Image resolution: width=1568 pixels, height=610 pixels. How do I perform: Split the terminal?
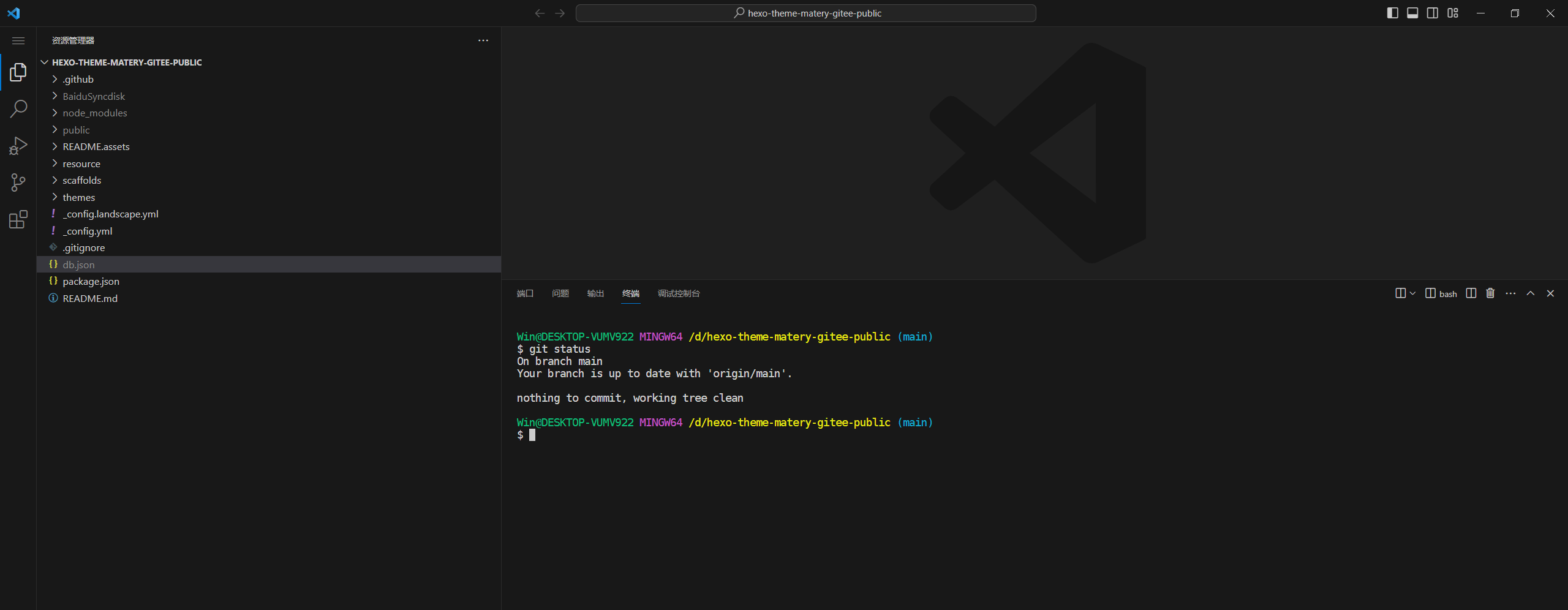click(1471, 293)
